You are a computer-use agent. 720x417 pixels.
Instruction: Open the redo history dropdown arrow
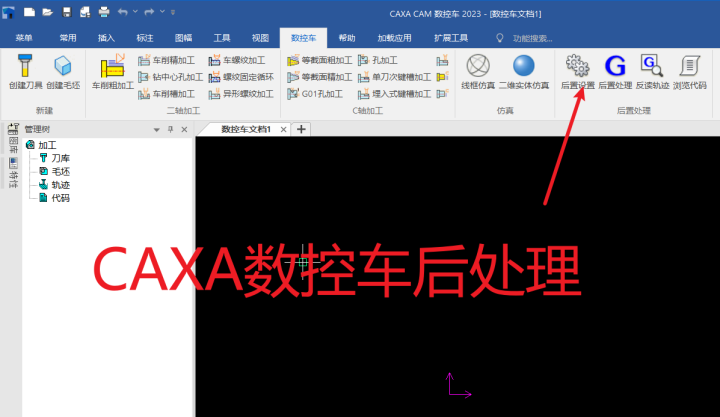[x=162, y=12]
